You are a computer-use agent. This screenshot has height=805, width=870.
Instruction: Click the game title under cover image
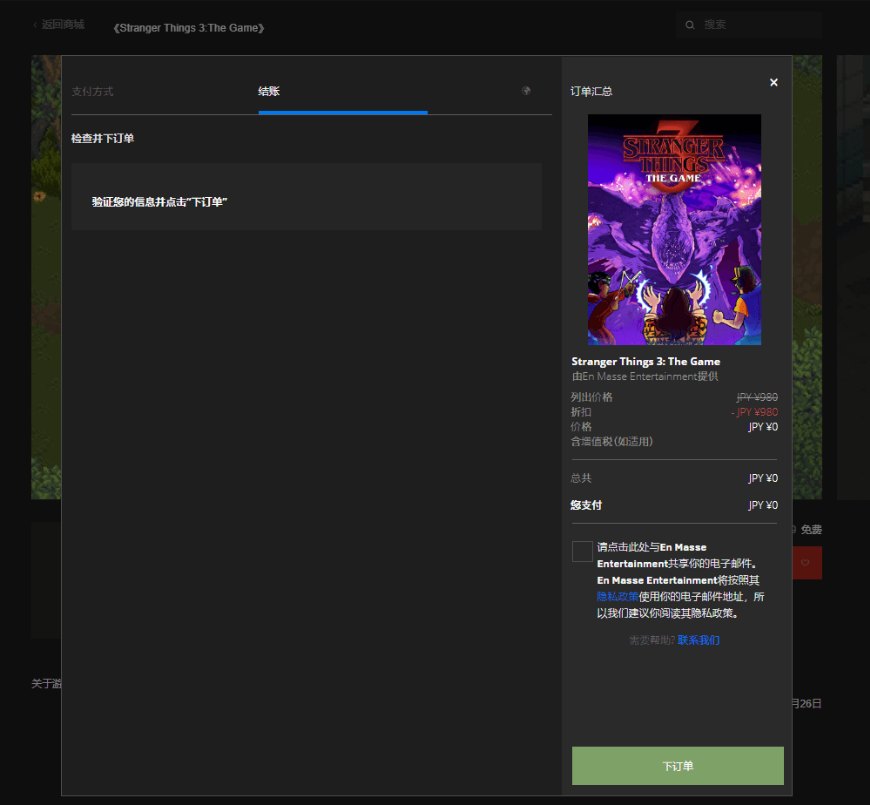[x=645, y=362]
